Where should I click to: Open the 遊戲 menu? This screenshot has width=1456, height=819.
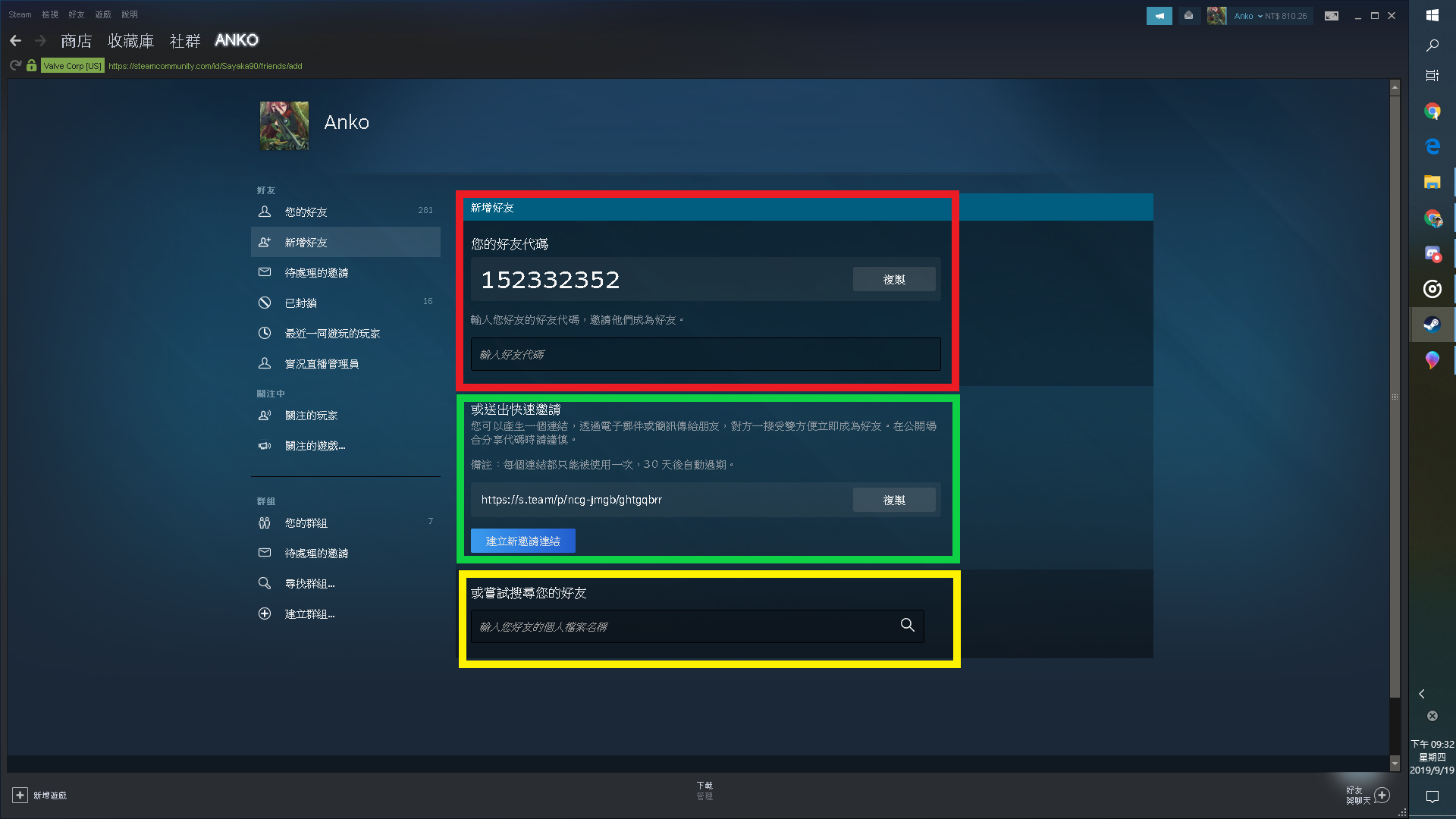[x=103, y=14]
